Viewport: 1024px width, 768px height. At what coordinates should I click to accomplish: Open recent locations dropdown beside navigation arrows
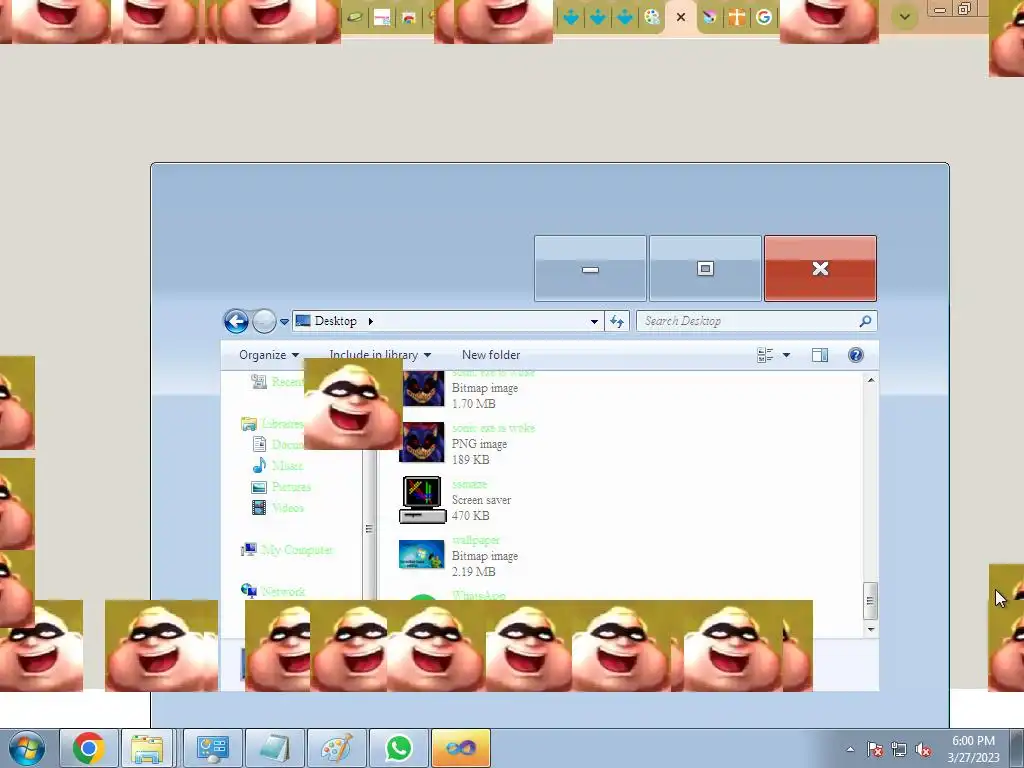(284, 321)
